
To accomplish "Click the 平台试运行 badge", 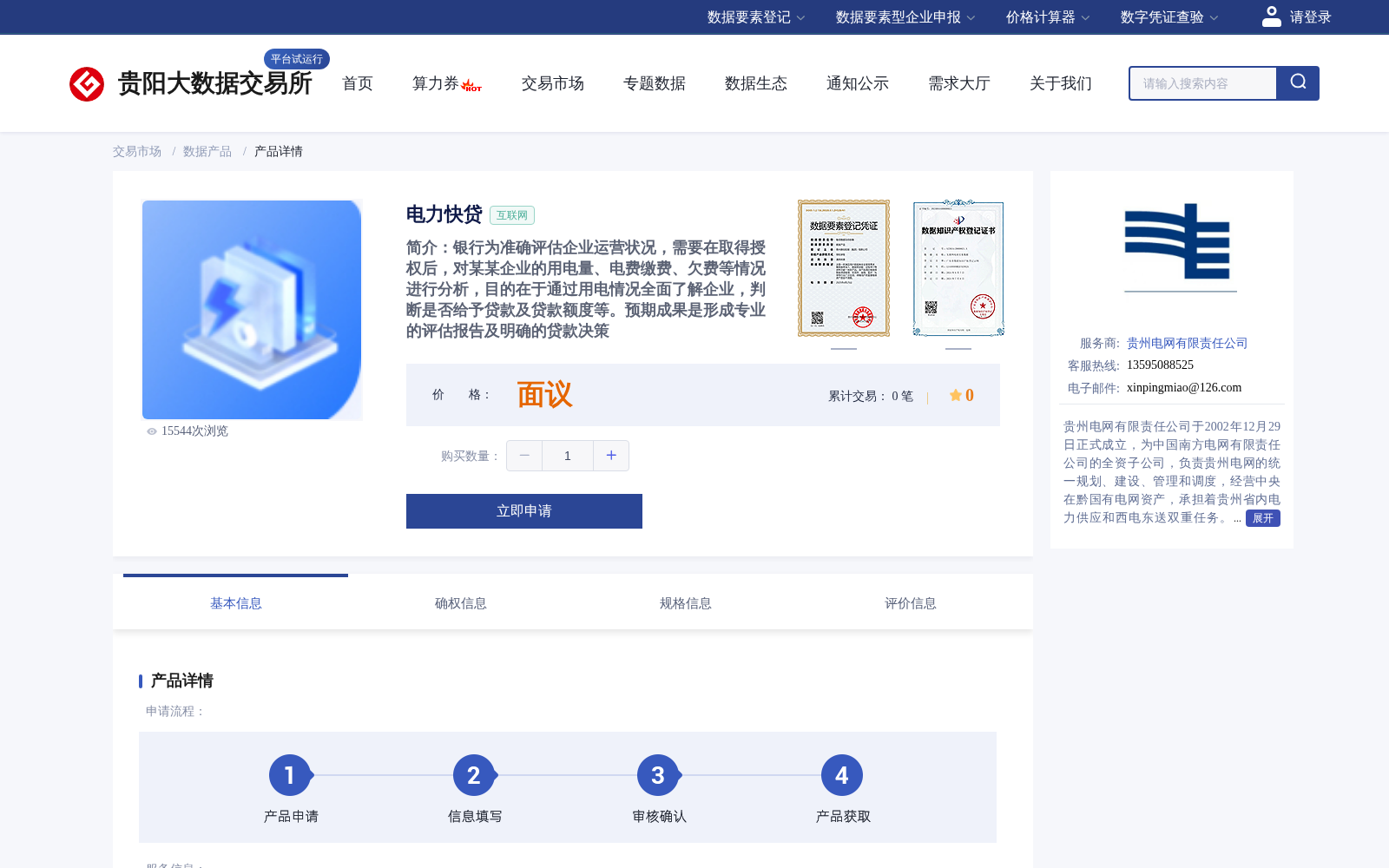I will (297, 59).
